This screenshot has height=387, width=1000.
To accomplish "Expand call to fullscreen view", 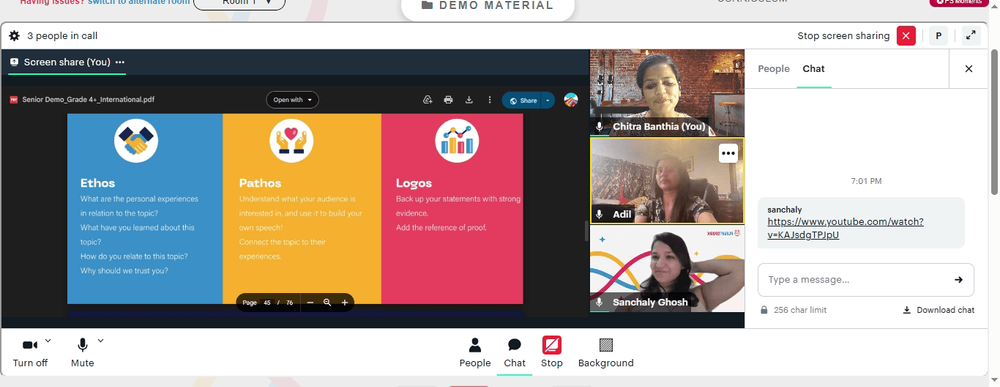I will coord(971,36).
